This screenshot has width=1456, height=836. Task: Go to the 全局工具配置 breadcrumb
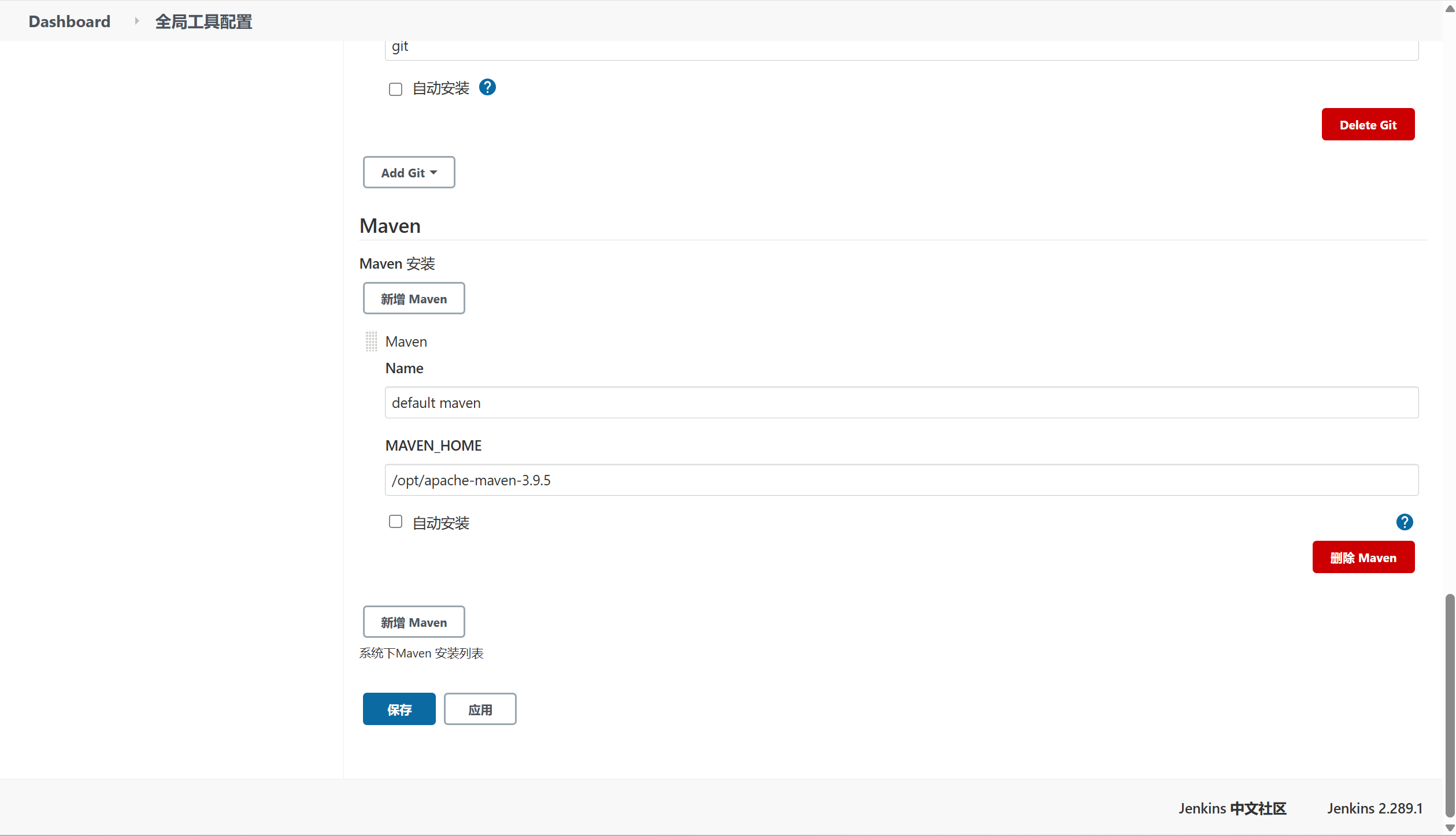click(203, 21)
